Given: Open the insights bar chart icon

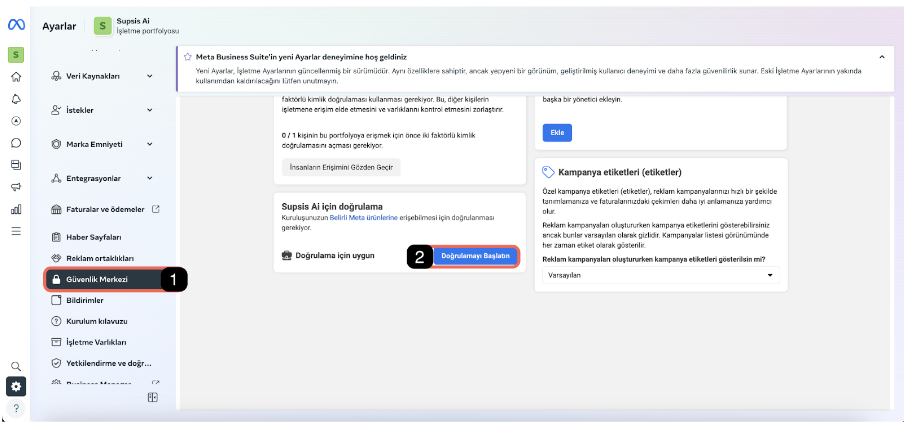Looking at the screenshot, I should (x=16, y=209).
